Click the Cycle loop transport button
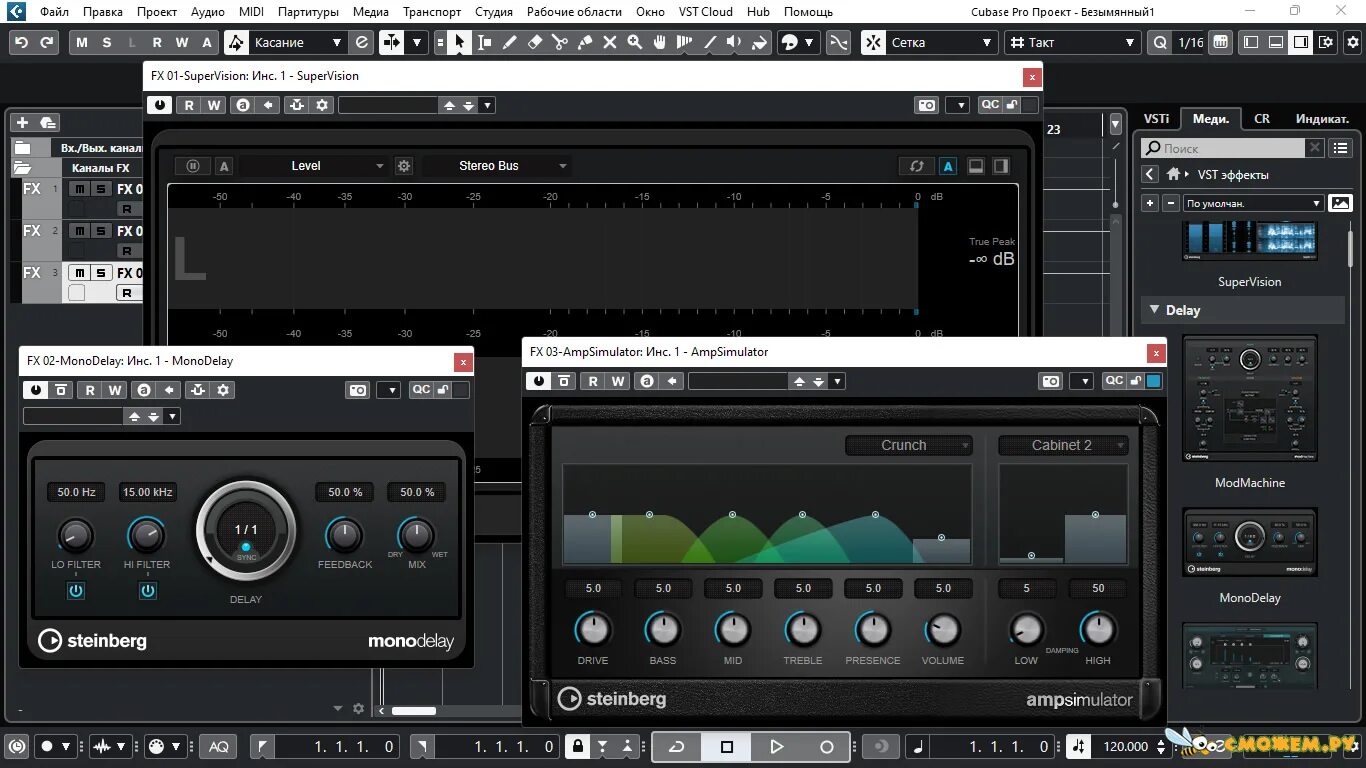The height and width of the screenshot is (768, 1366). click(677, 746)
